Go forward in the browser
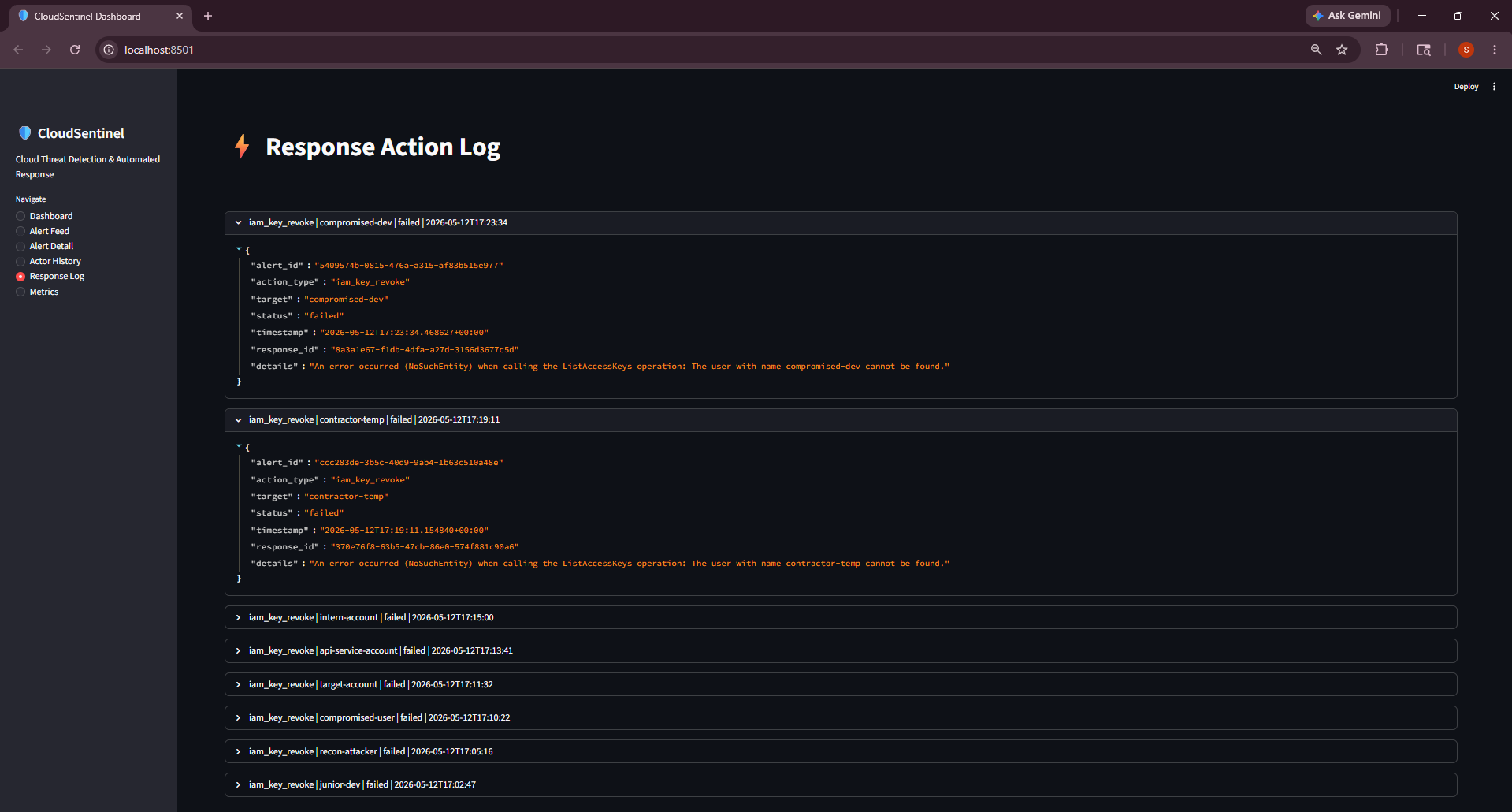This screenshot has height=812, width=1512. click(46, 50)
